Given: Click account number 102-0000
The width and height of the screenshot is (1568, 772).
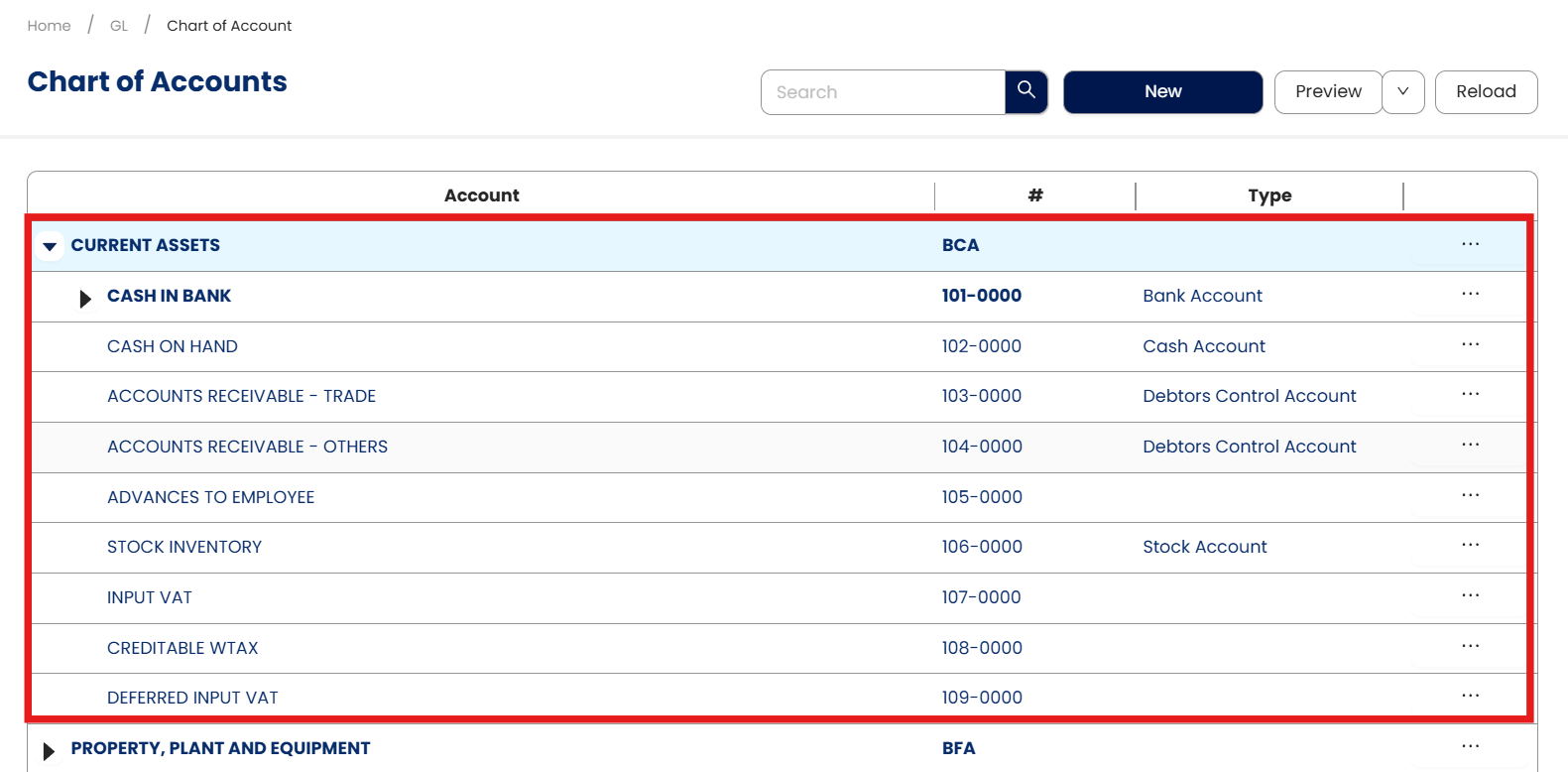Looking at the screenshot, I should [982, 346].
